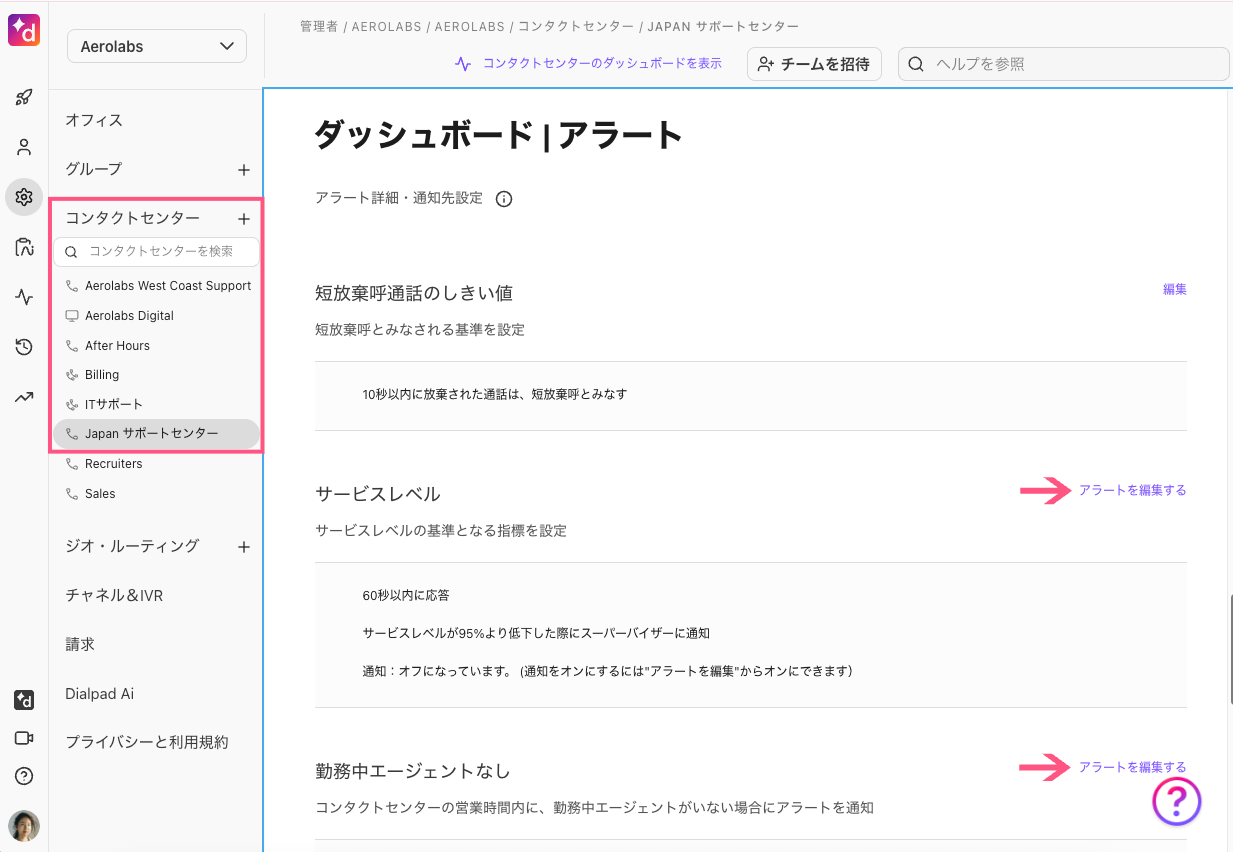This screenshot has width=1233, height=852.
Task: Select オフィス in settings menu
Action: point(94,120)
